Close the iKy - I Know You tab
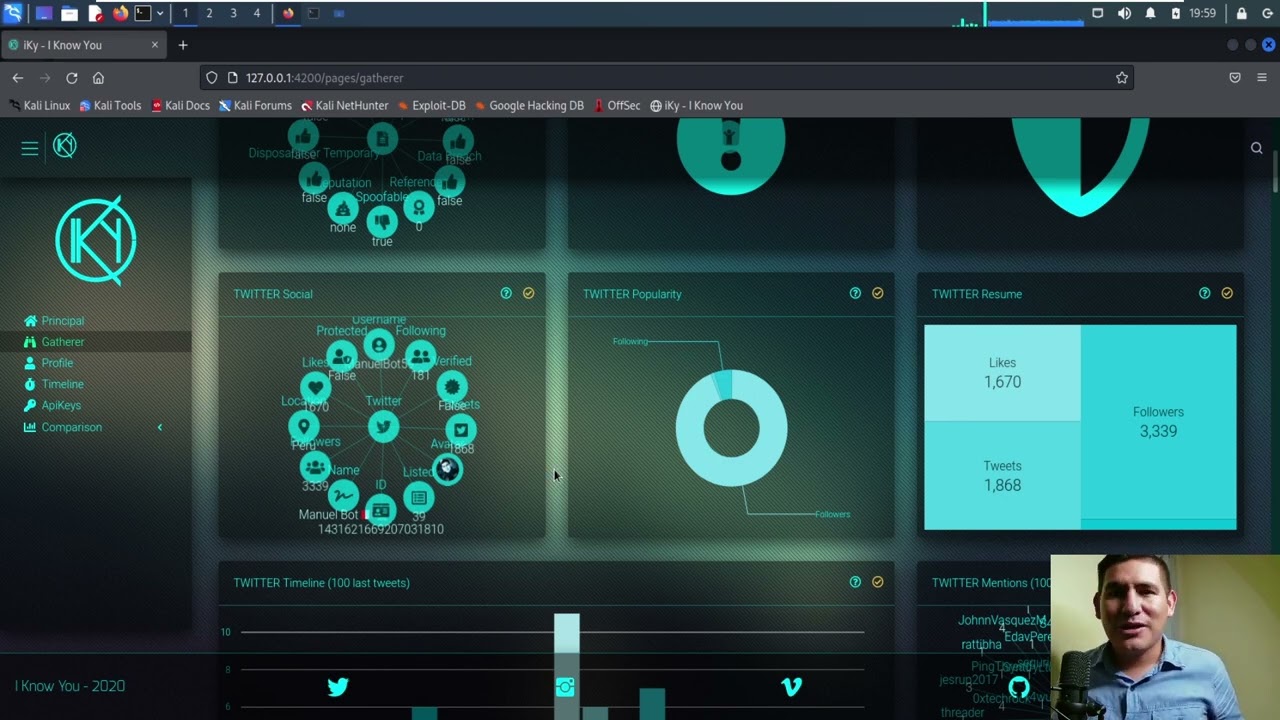 (x=154, y=45)
